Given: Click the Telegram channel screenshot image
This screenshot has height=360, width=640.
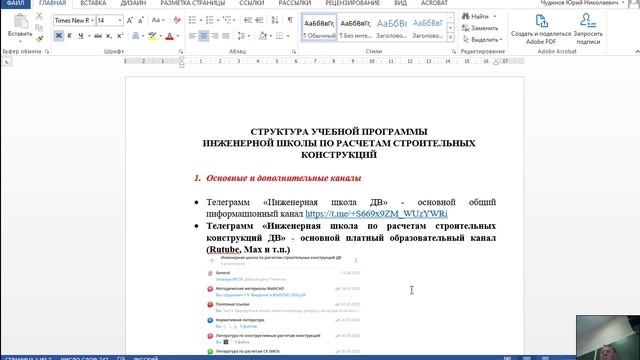Looking at the screenshot, I should point(284,304).
